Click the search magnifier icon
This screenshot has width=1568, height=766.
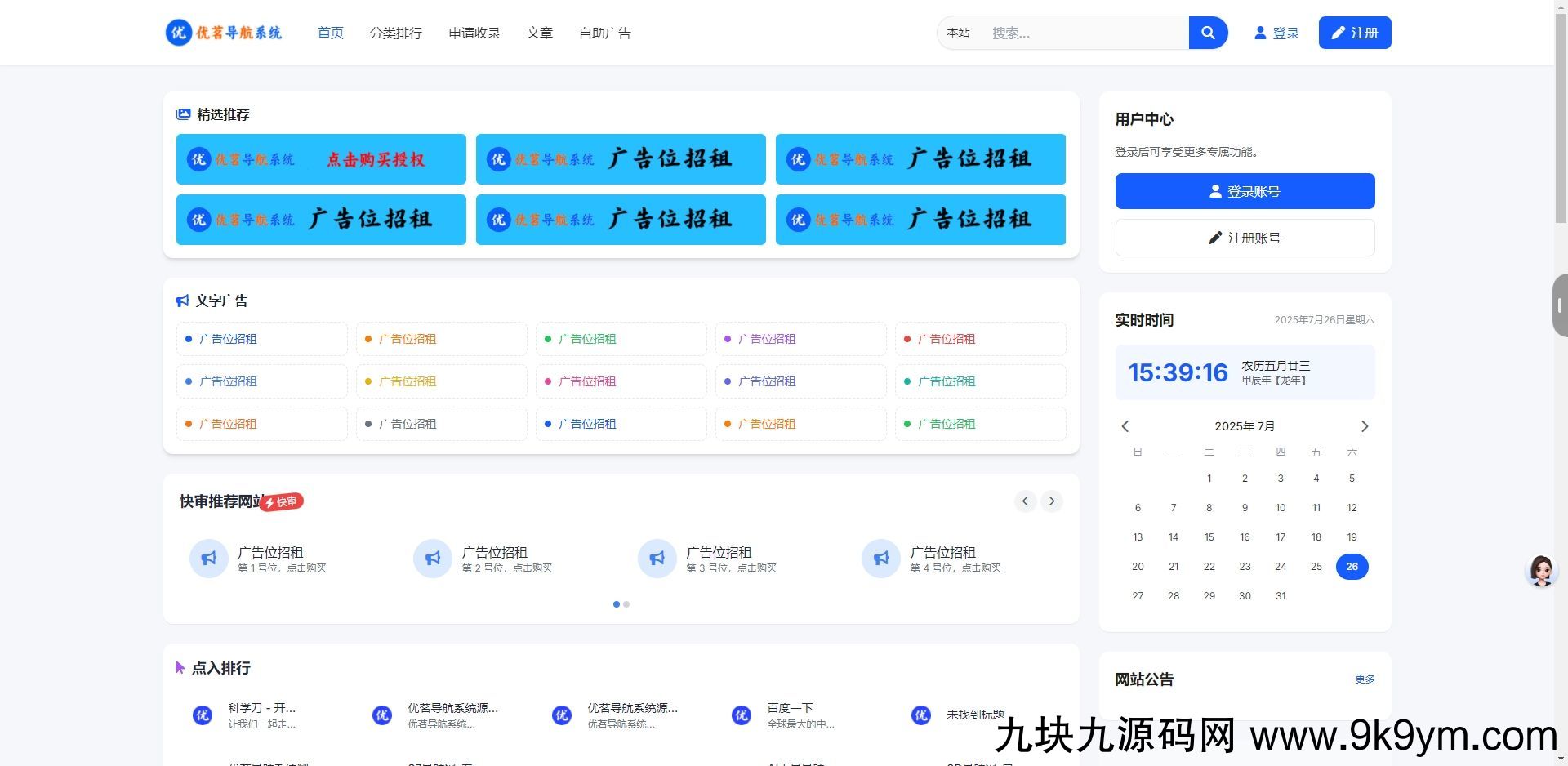[x=1209, y=33]
